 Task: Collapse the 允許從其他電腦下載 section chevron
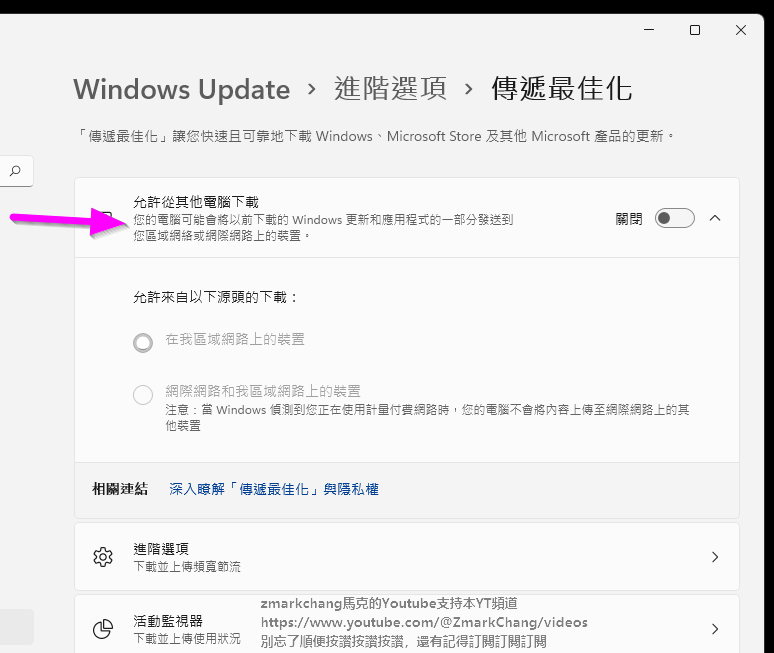point(715,218)
